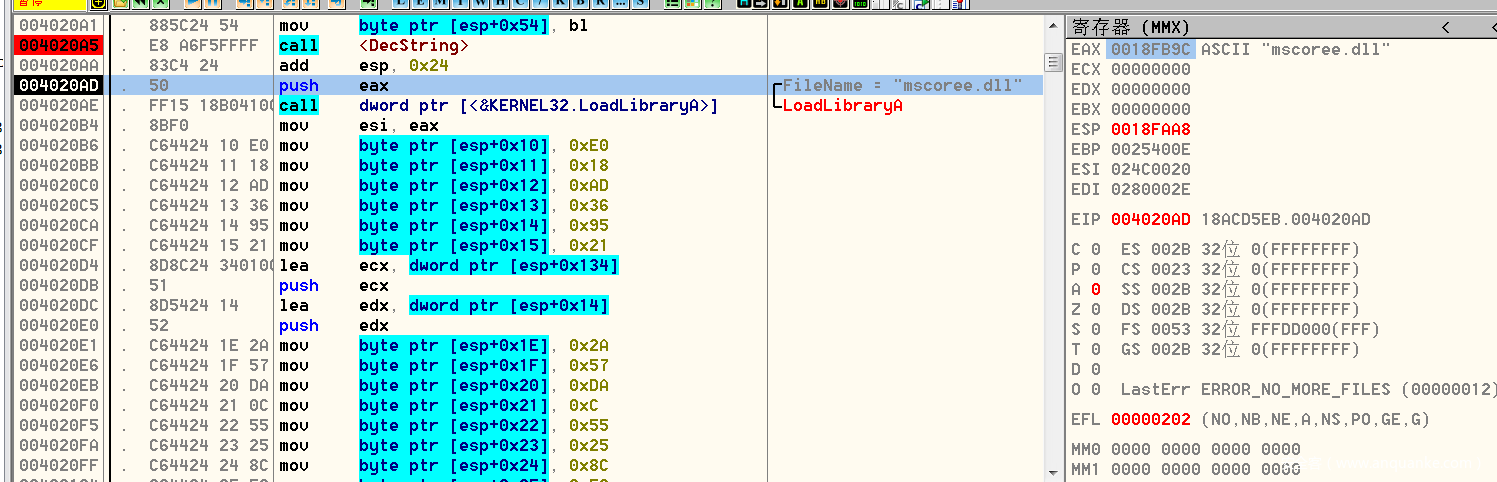Viewport: 1497px width, 482px height.
Task: Select EFL flags value 00000202
Action: (1150, 419)
